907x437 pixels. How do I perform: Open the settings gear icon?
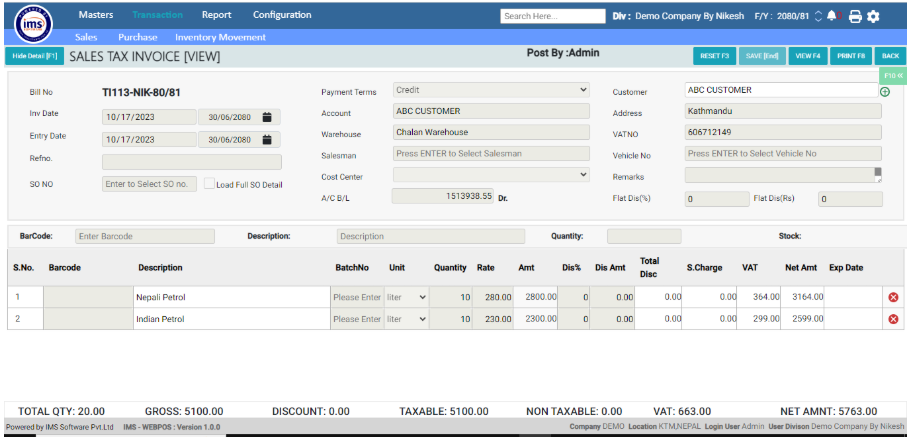(873, 17)
